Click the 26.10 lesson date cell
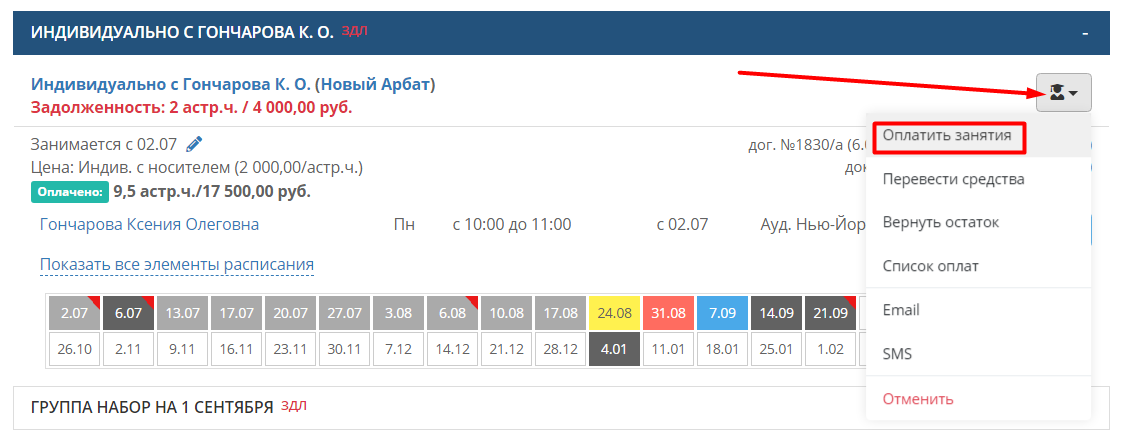1121x440 pixels. pos(74,348)
